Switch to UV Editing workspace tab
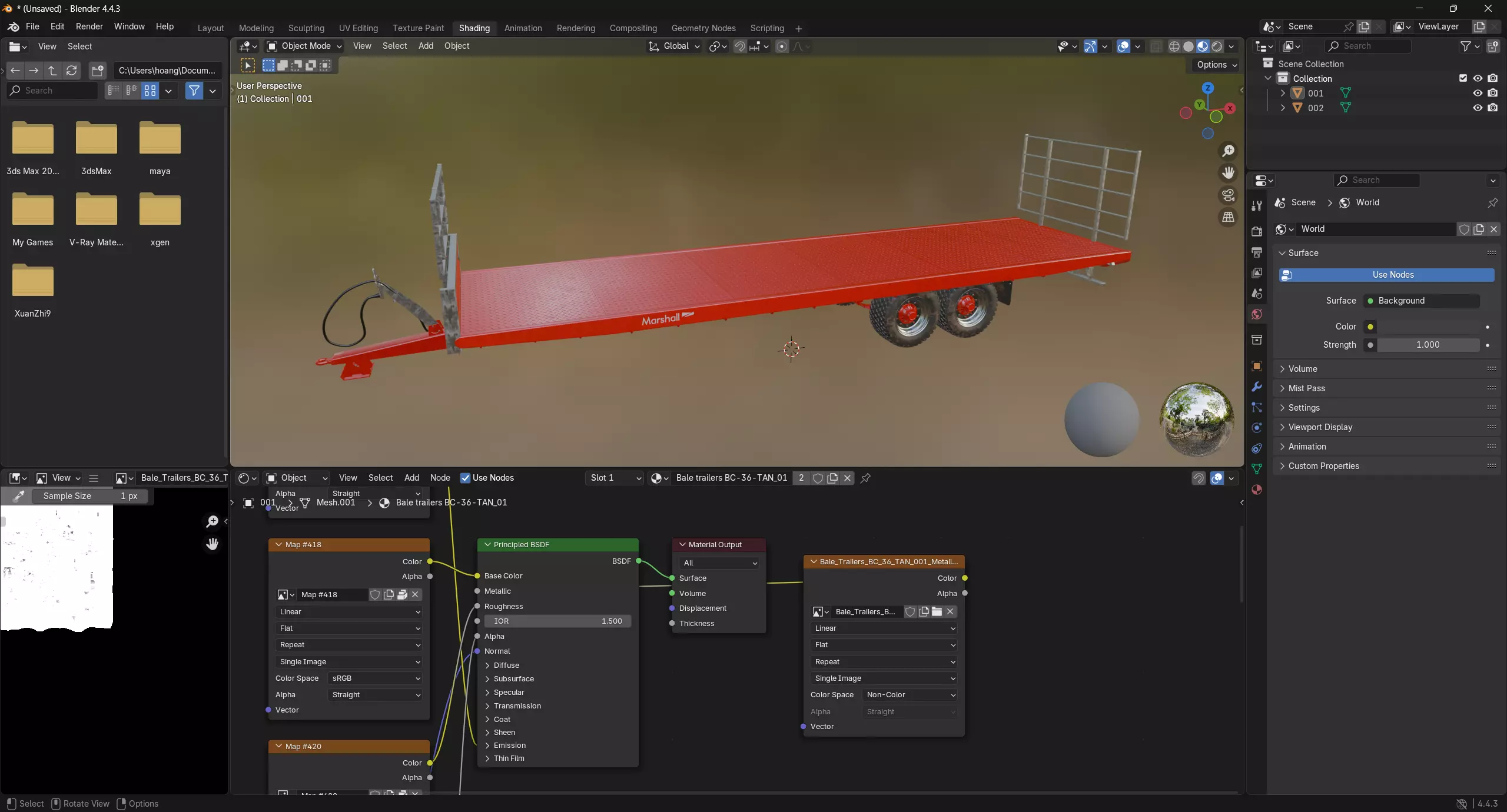 coord(359,28)
